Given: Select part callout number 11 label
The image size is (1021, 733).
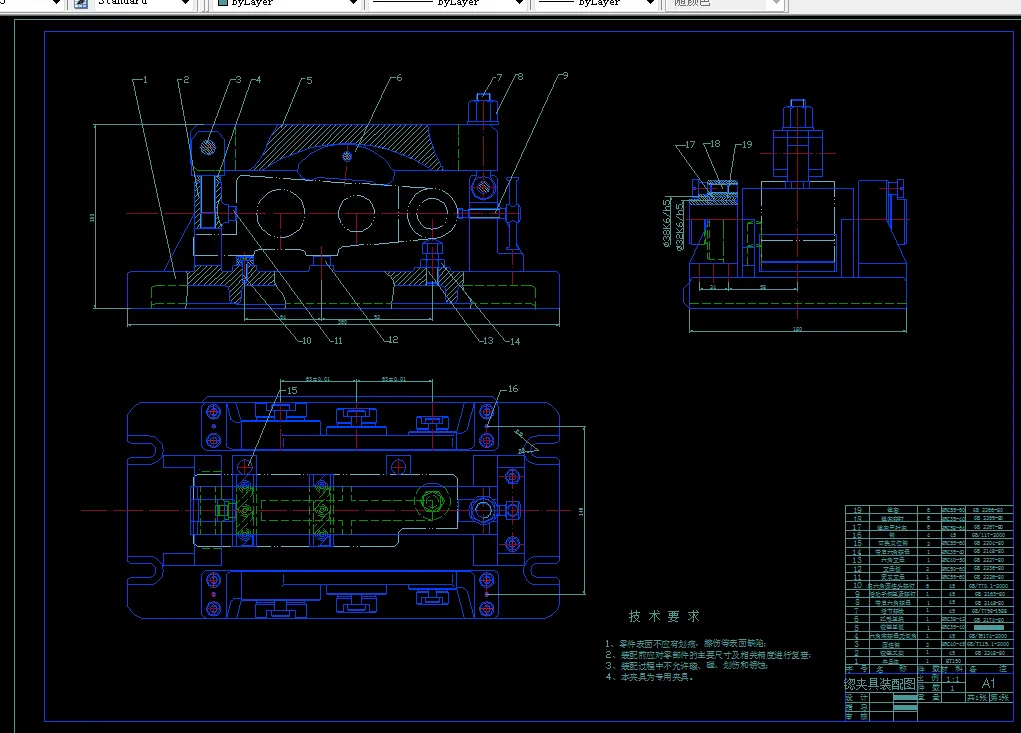Looking at the screenshot, I should tap(337, 340).
